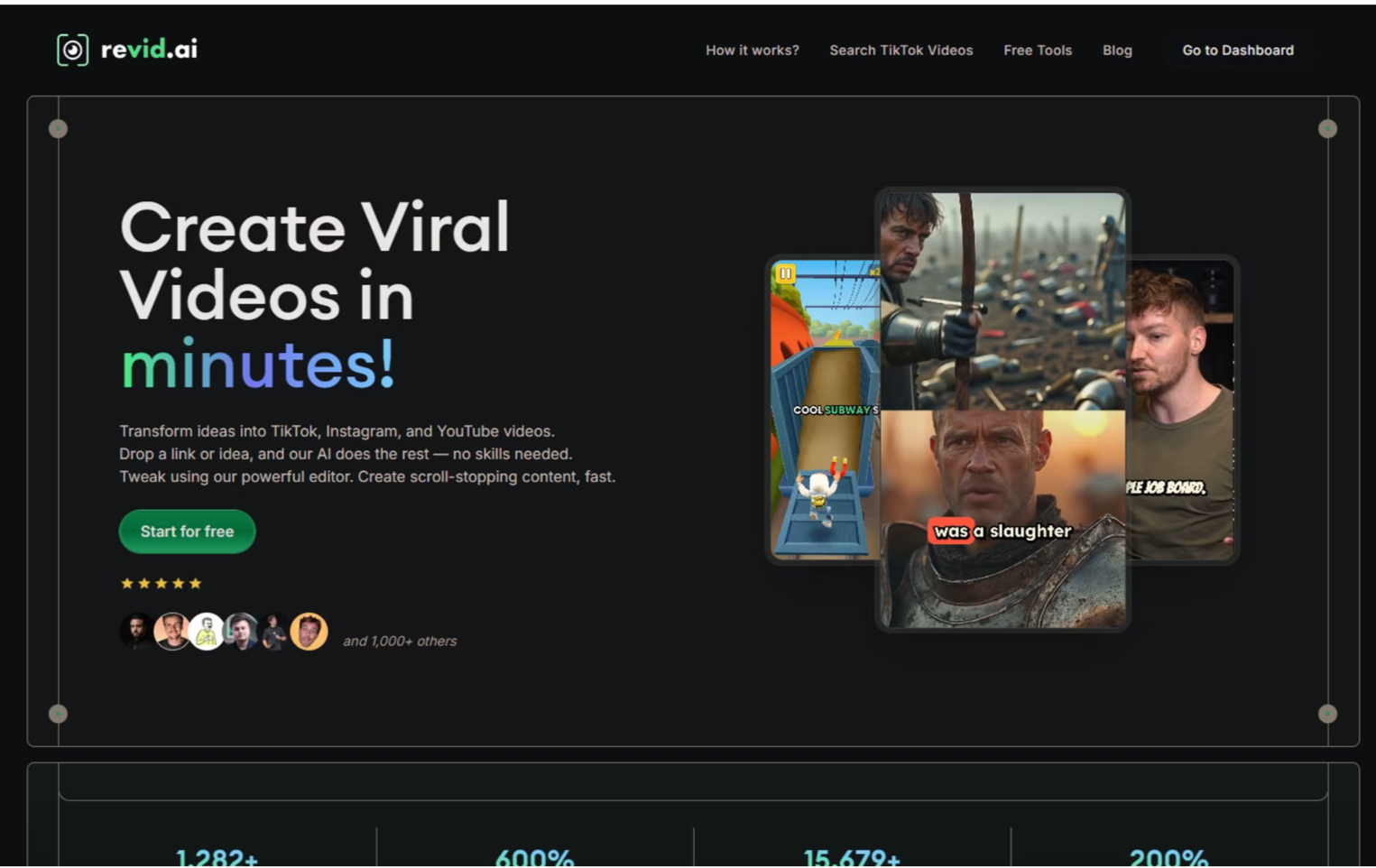Open the "How it works?" nav item

pos(752,51)
